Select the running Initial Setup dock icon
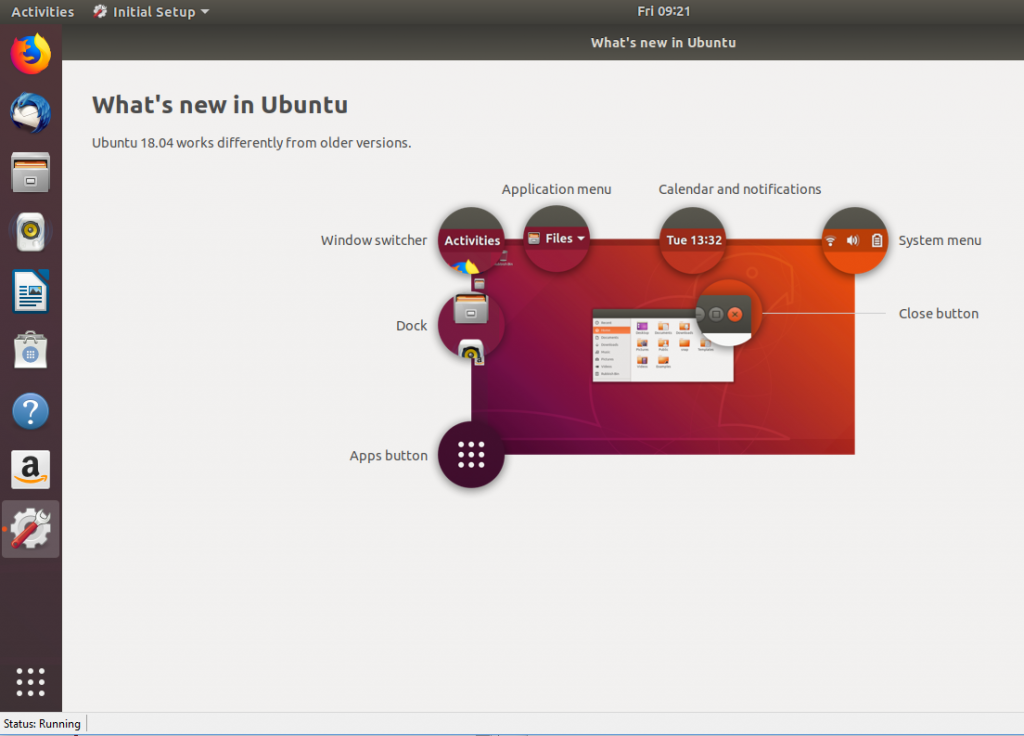This screenshot has height=736, width=1024. tap(31, 530)
